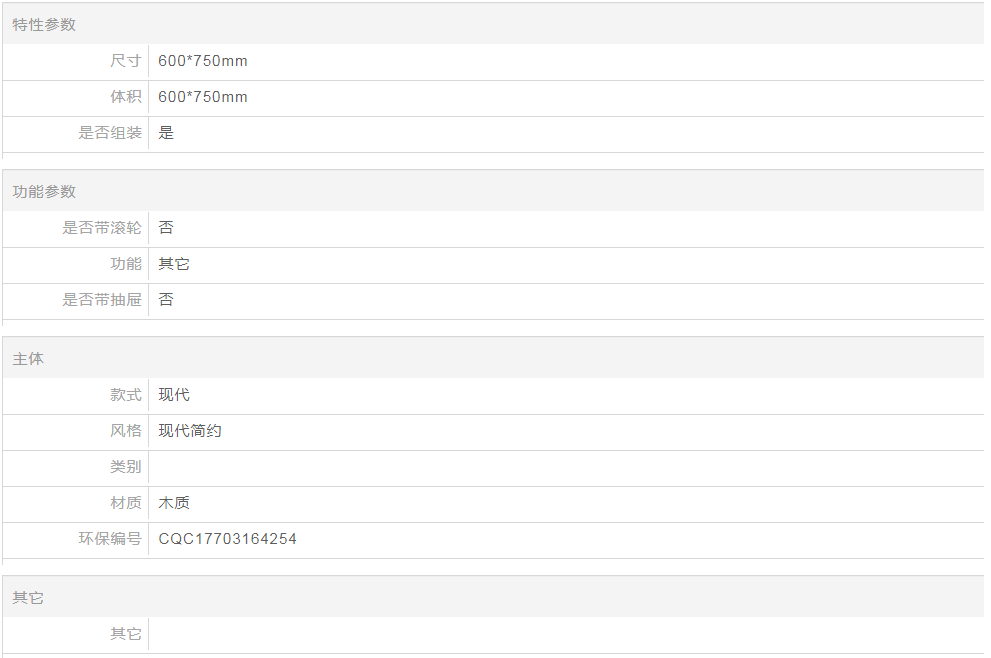Click the 木质 material value
This screenshot has height=658, width=991.
coord(174,503)
